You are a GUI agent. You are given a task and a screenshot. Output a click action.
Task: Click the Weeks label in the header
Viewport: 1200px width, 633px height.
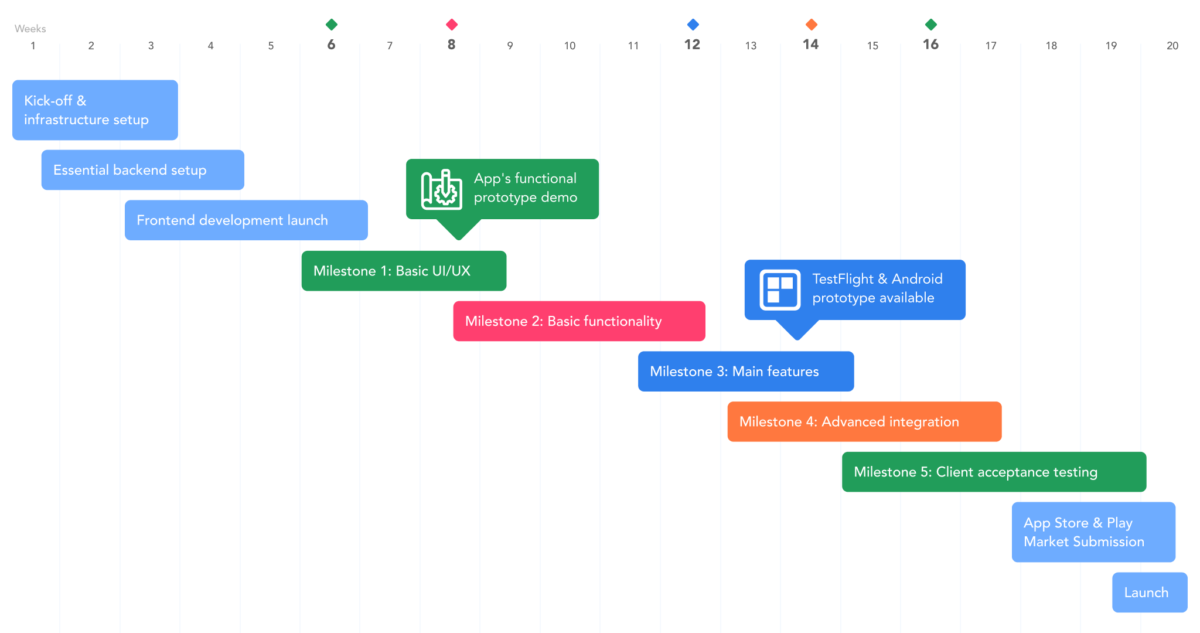30,29
